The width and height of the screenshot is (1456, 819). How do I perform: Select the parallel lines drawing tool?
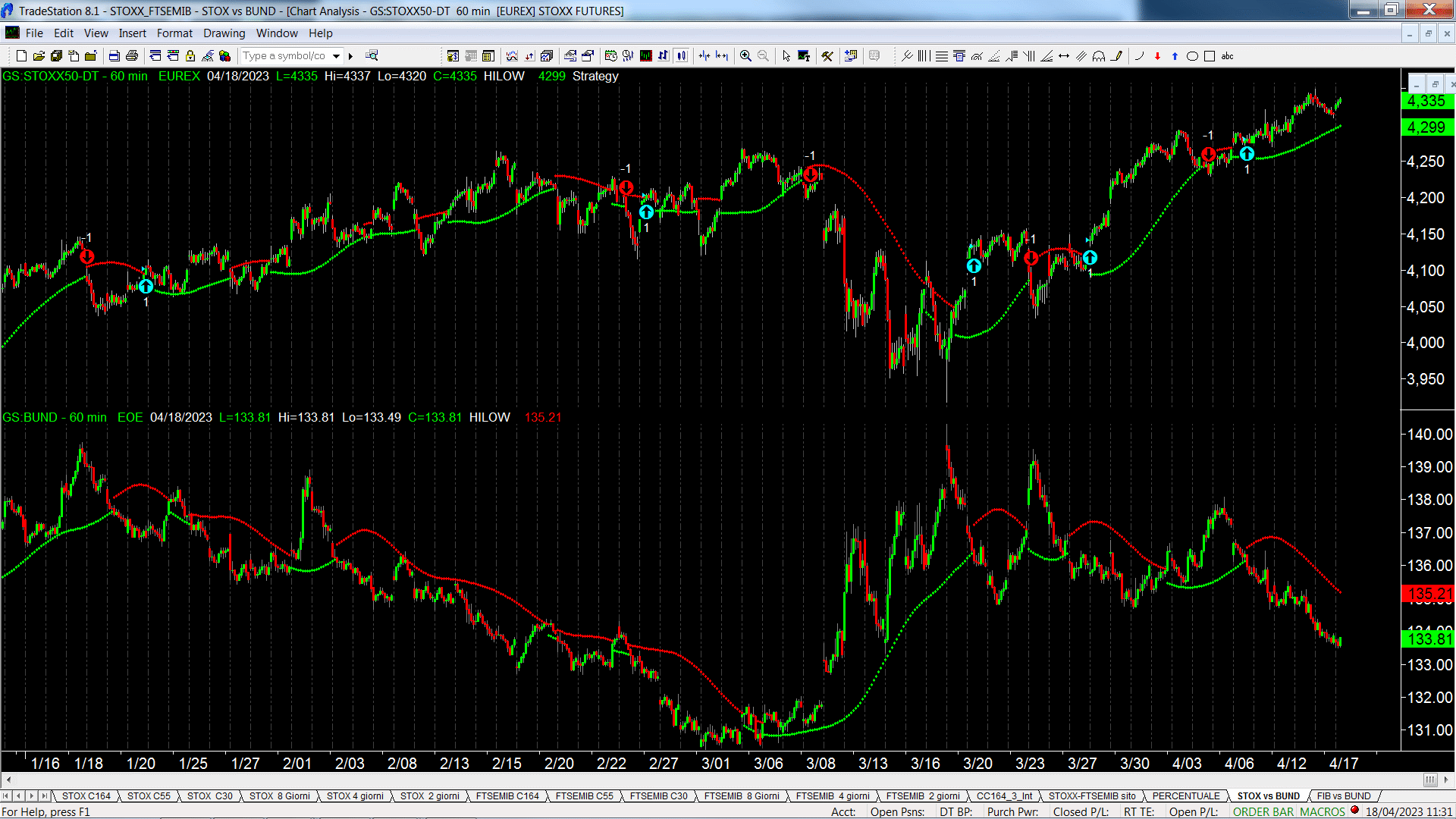1081,56
